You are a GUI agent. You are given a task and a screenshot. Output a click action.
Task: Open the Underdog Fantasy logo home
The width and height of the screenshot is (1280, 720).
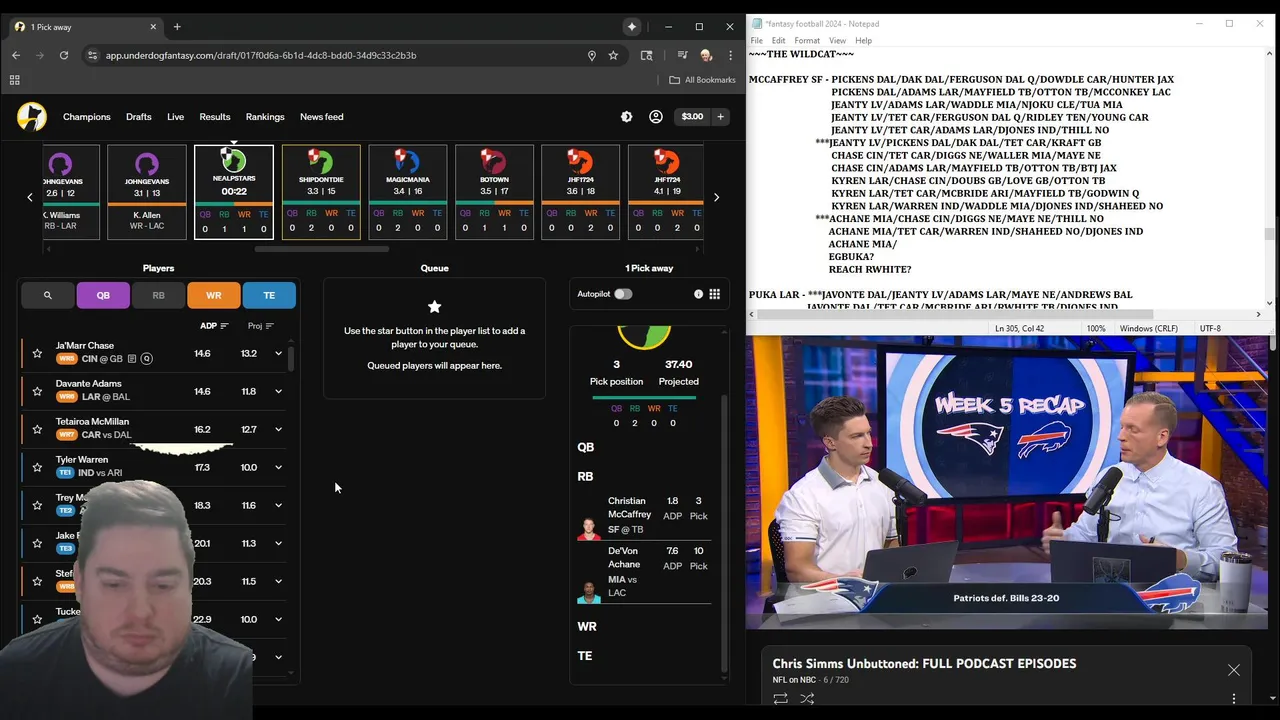coord(32,117)
